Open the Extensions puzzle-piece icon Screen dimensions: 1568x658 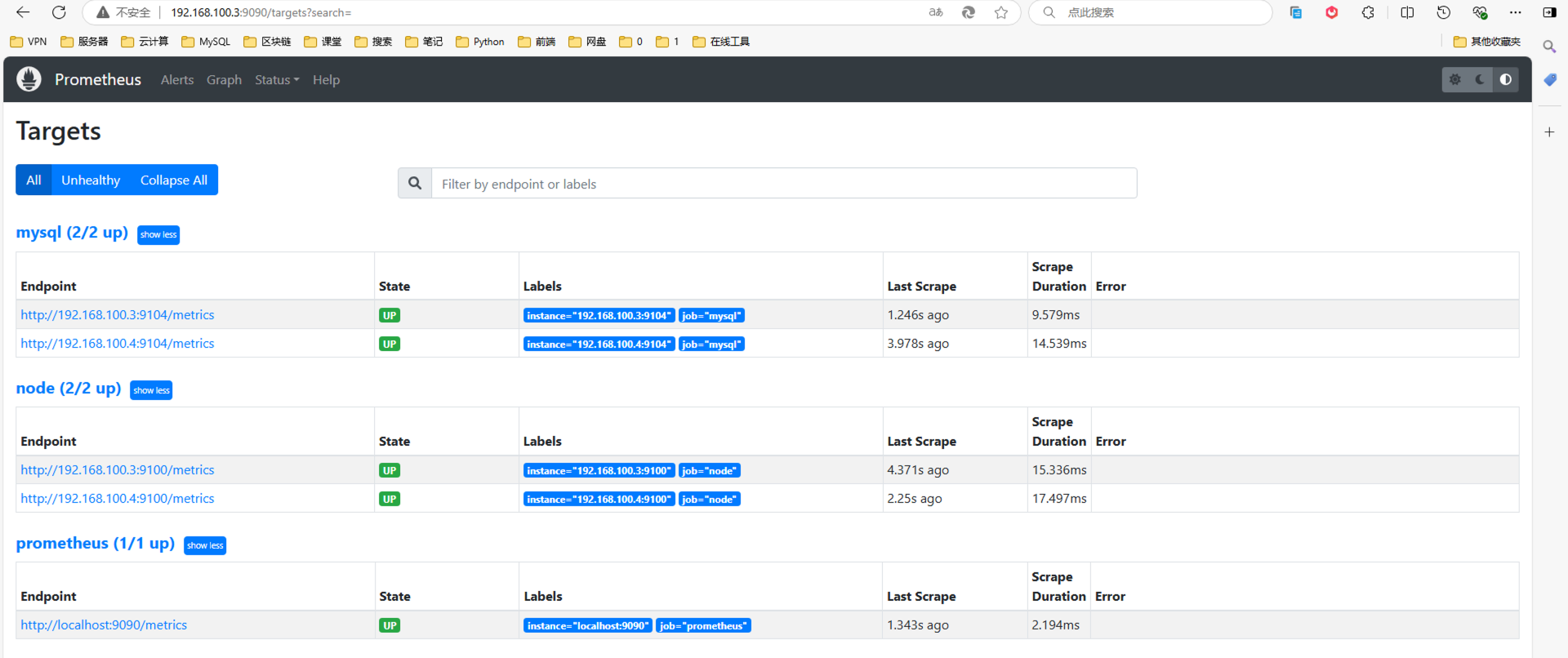pyautogui.click(x=1368, y=12)
